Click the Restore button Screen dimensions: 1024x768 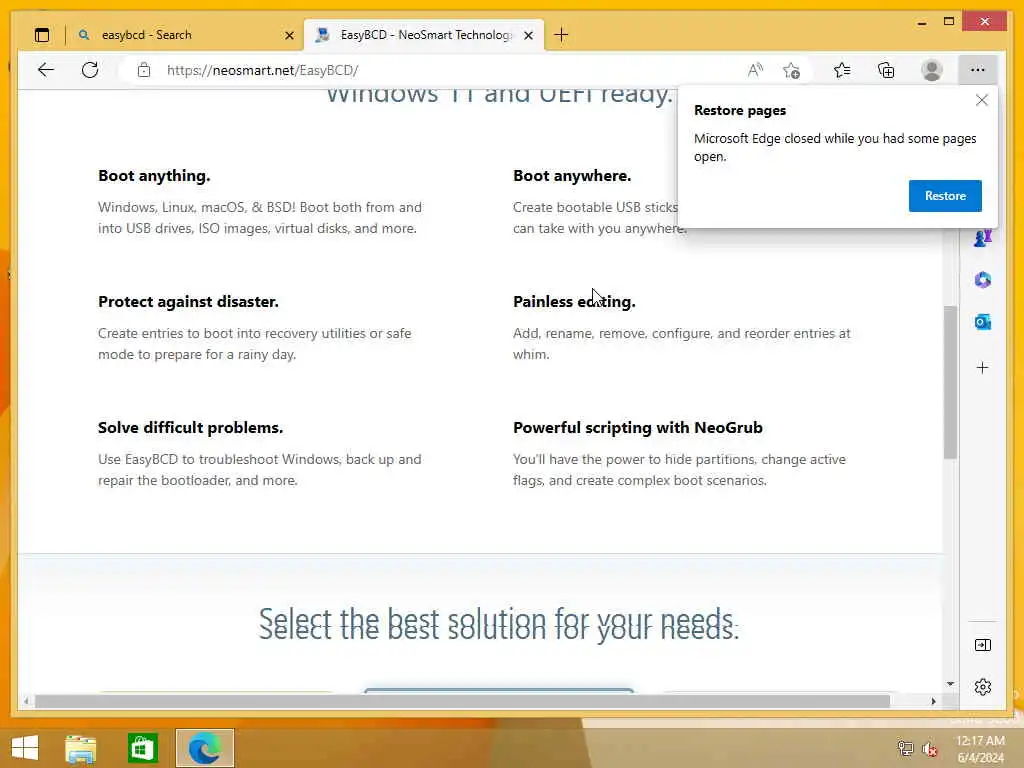(x=945, y=196)
